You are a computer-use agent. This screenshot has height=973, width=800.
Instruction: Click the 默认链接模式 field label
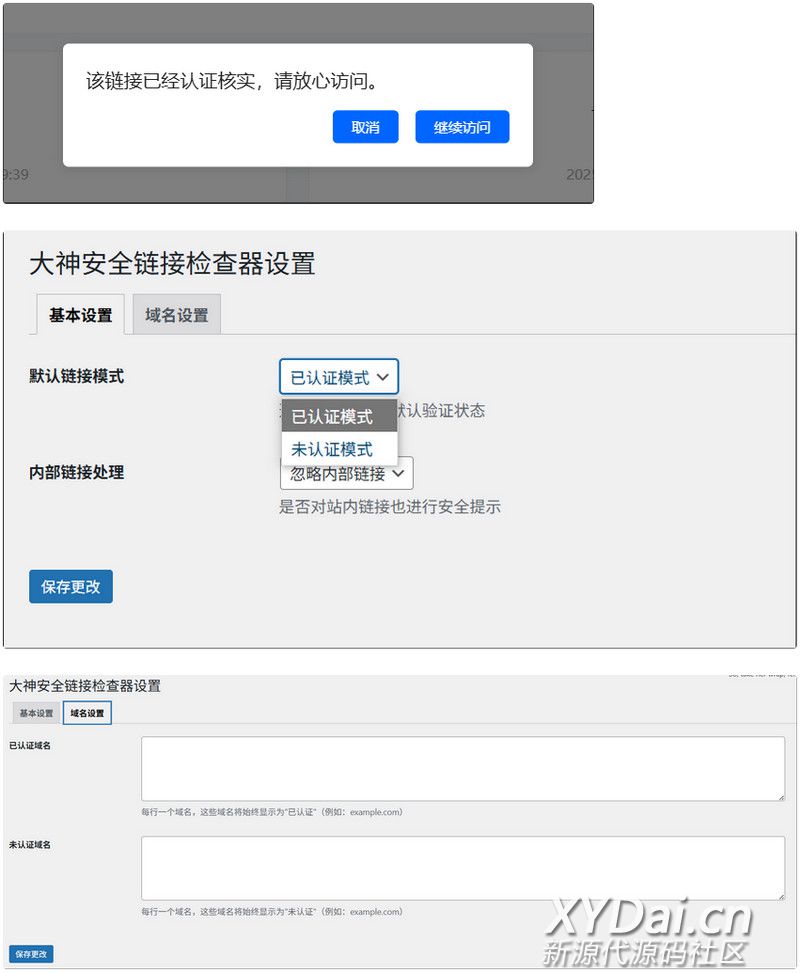click(x=77, y=377)
